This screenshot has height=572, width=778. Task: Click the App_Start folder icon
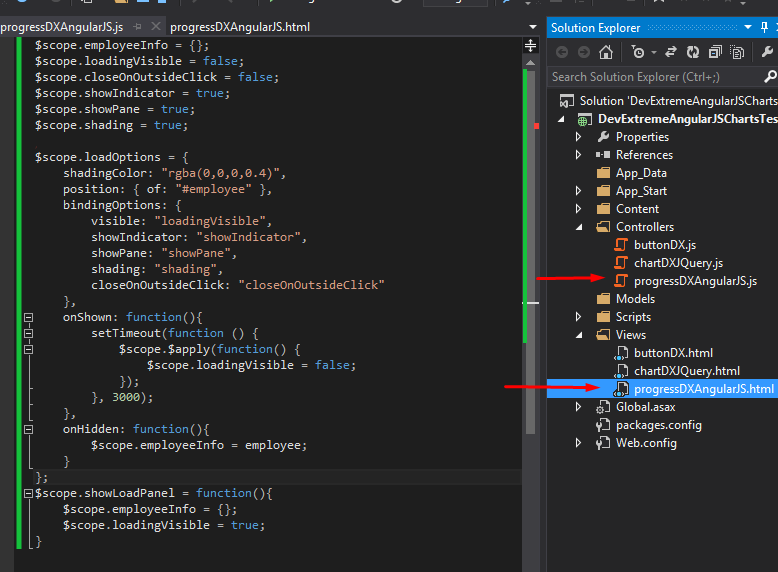603,191
